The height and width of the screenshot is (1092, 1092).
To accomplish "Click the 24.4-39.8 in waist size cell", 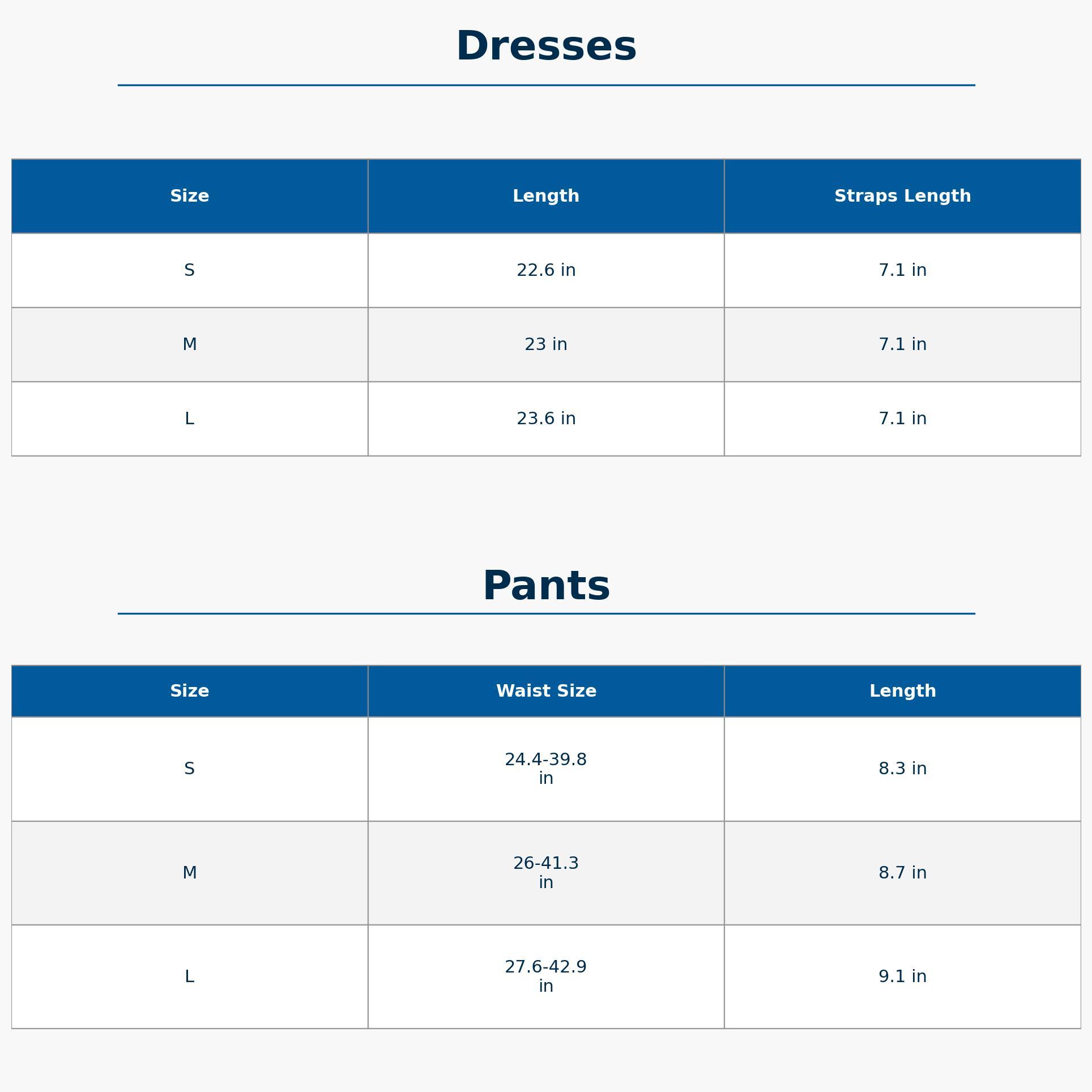I will coord(546,769).
